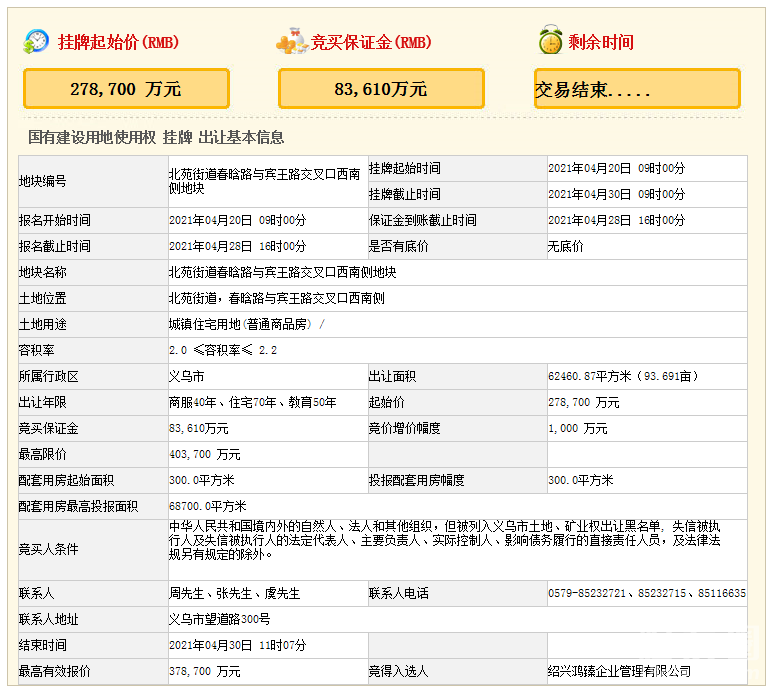This screenshot has width=775, height=690.
Task: Click the 剩余时间 red heading
Action: click(601, 43)
